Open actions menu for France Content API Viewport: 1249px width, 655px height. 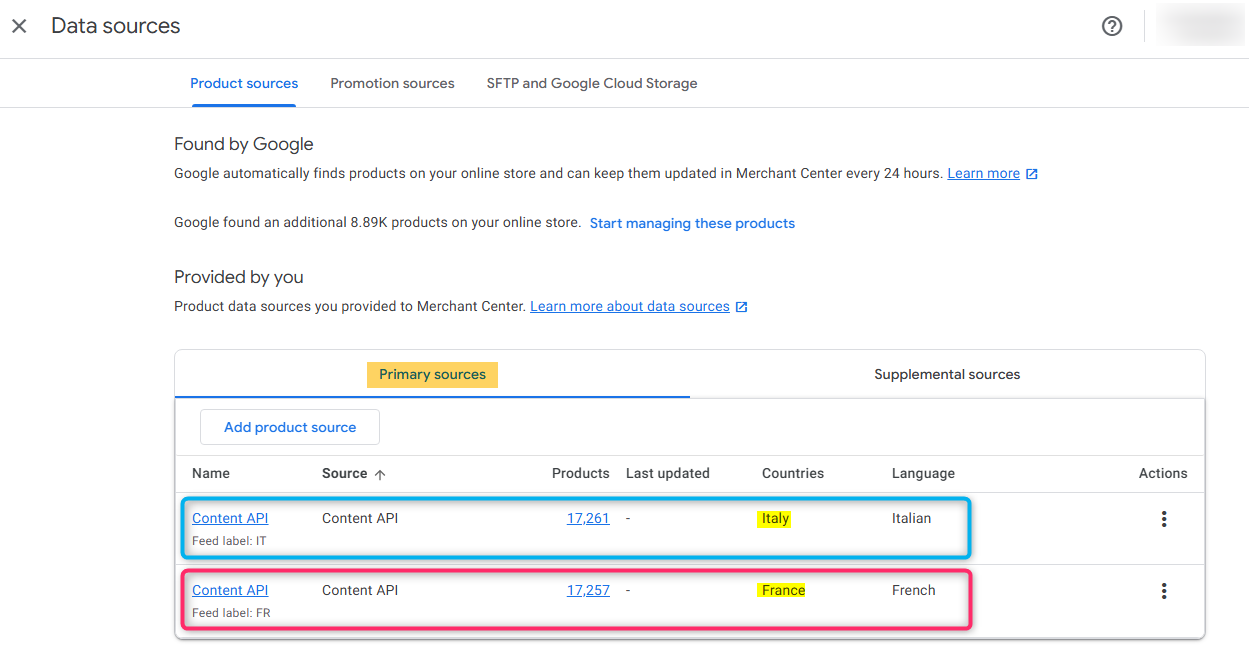coord(1163,591)
